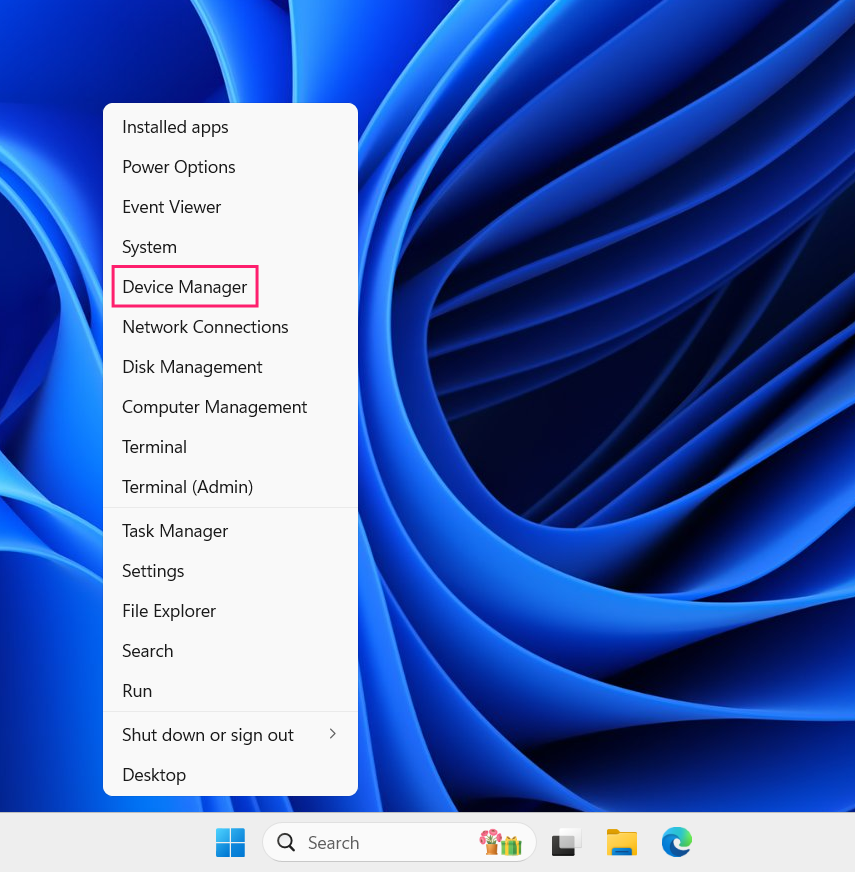
Task: Open the Run dialog entry
Action: click(230, 691)
